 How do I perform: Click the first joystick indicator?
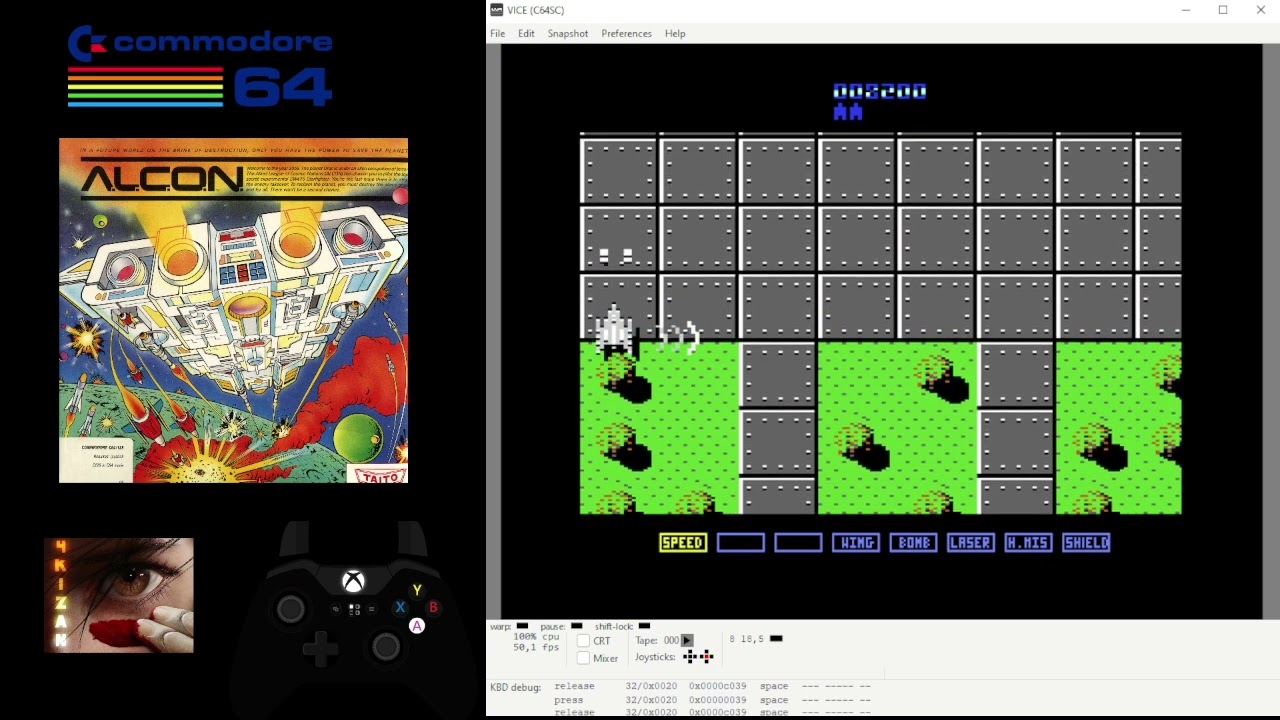click(x=689, y=657)
